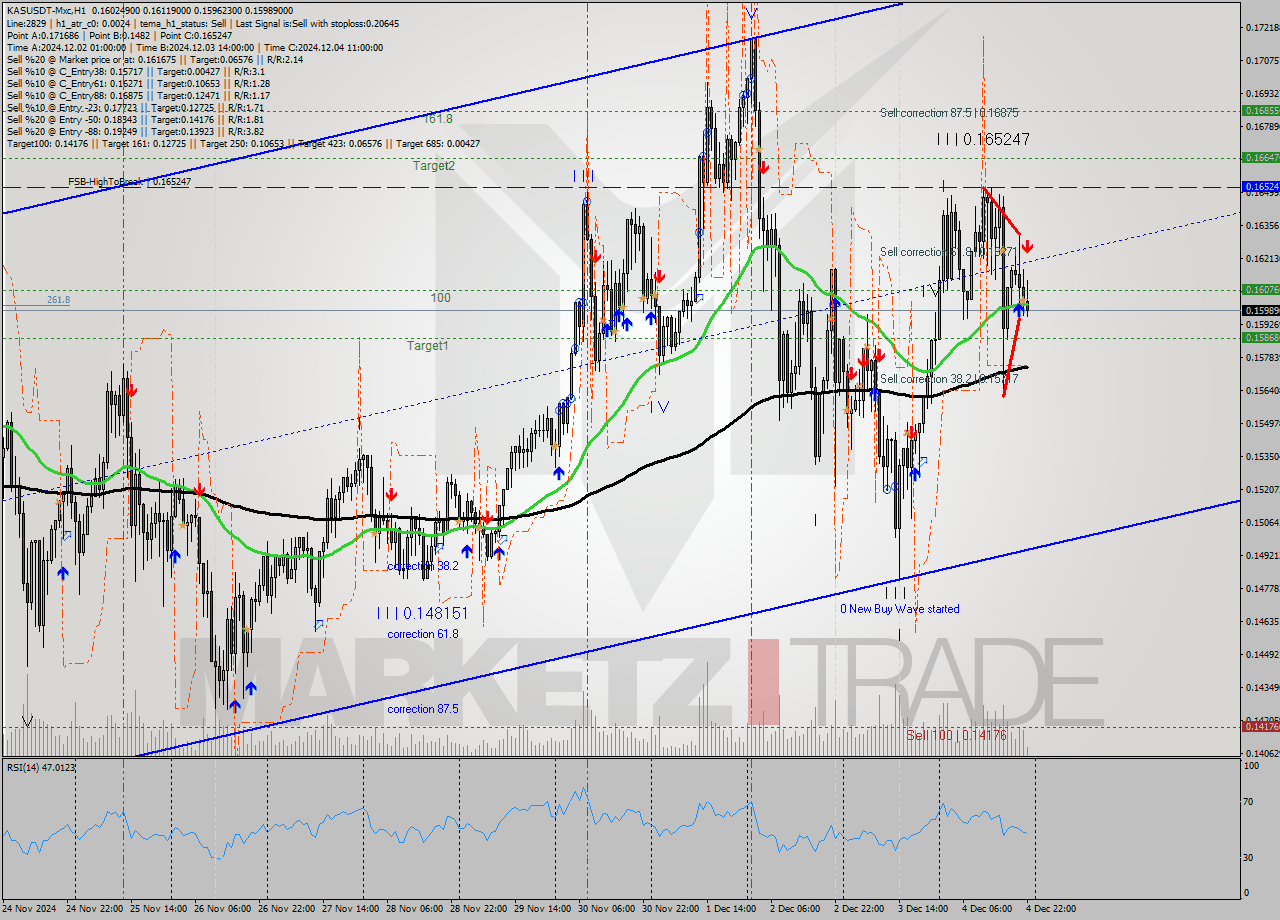Click the '29 Nov 14:00' time label

[x=545, y=909]
